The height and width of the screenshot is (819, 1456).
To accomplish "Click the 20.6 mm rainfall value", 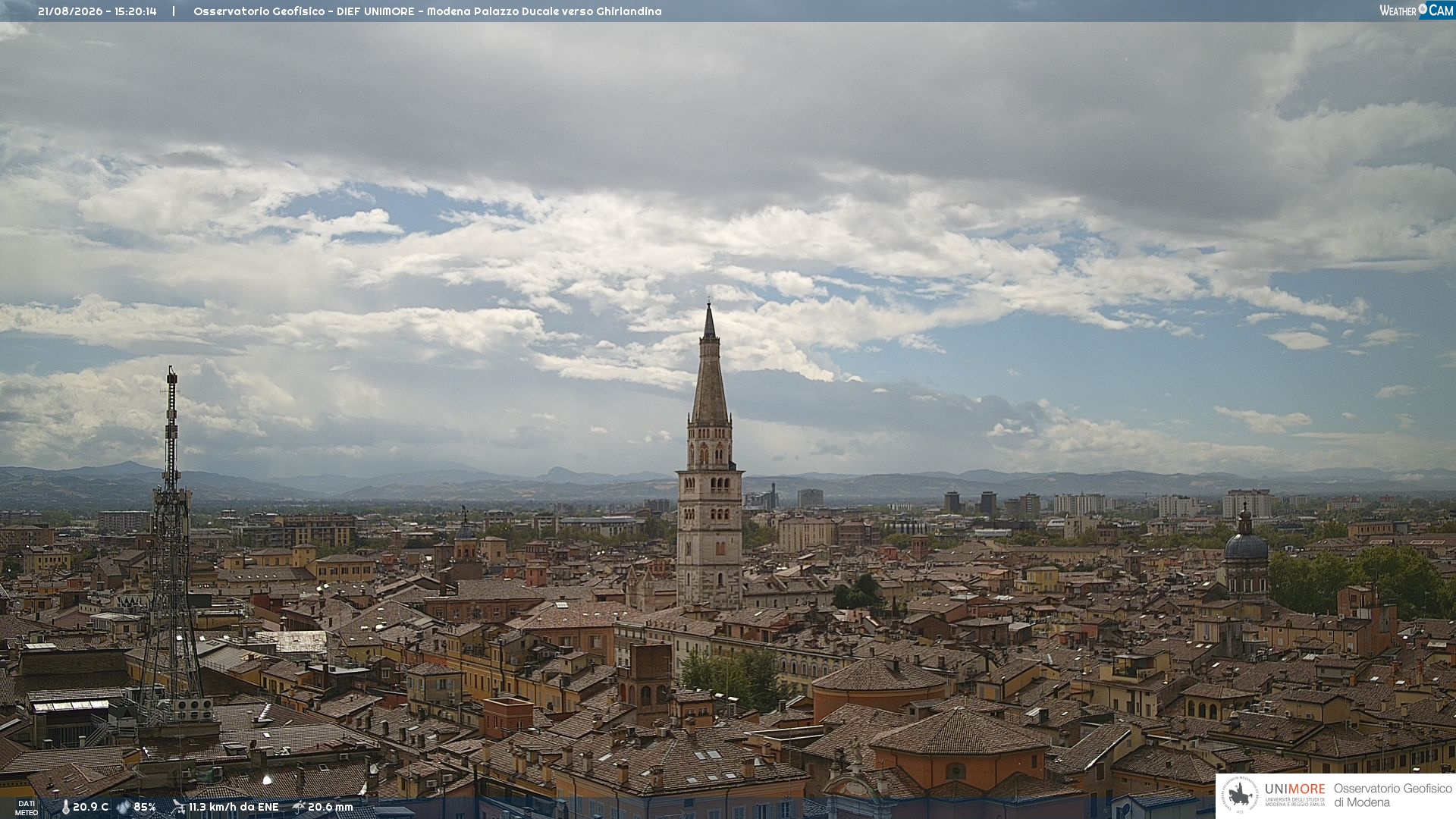I will tap(330, 807).
